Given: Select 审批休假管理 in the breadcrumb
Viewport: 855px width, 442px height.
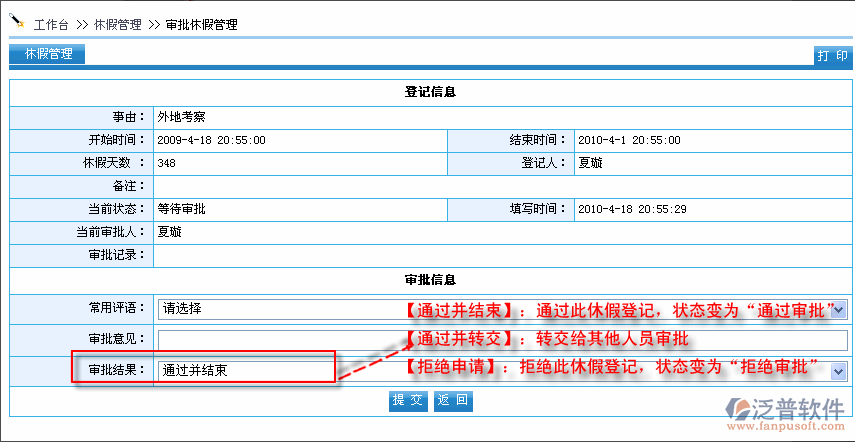Looking at the screenshot, I should (201, 24).
